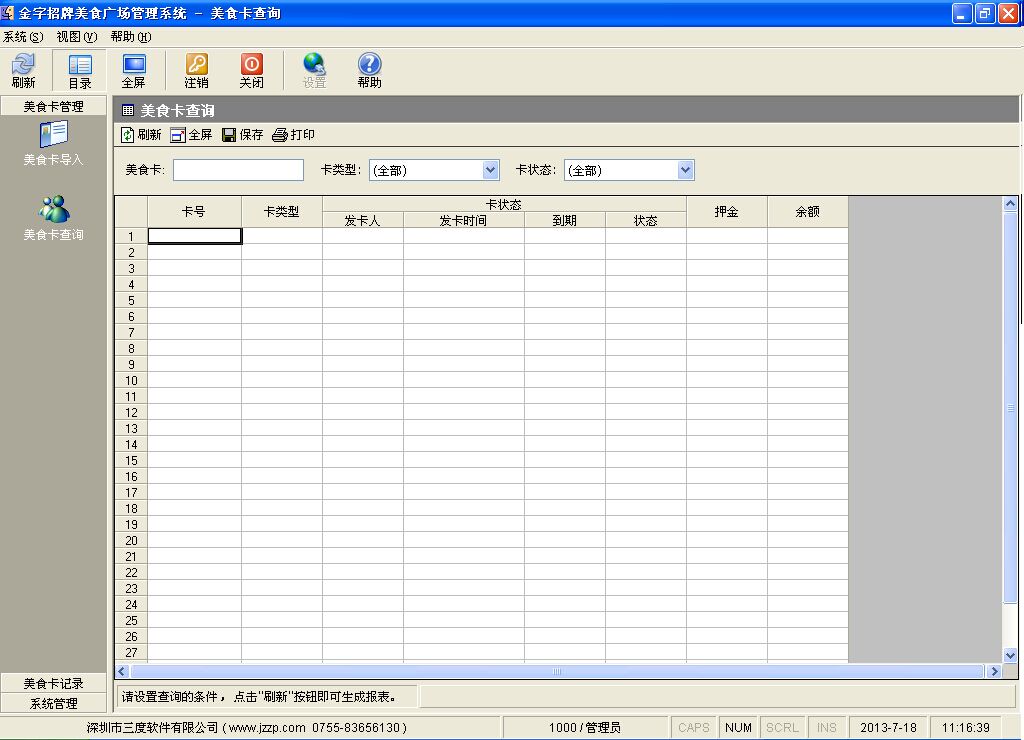Viewport: 1024px width, 740px height.
Task: Click the 到期 column header
Action: [x=564, y=220]
